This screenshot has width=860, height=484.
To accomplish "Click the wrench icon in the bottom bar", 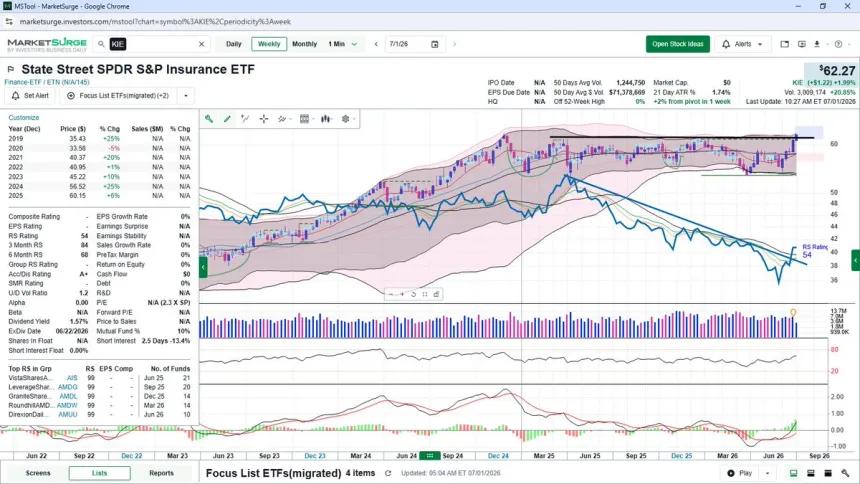I will pyautogui.click(x=845, y=473).
